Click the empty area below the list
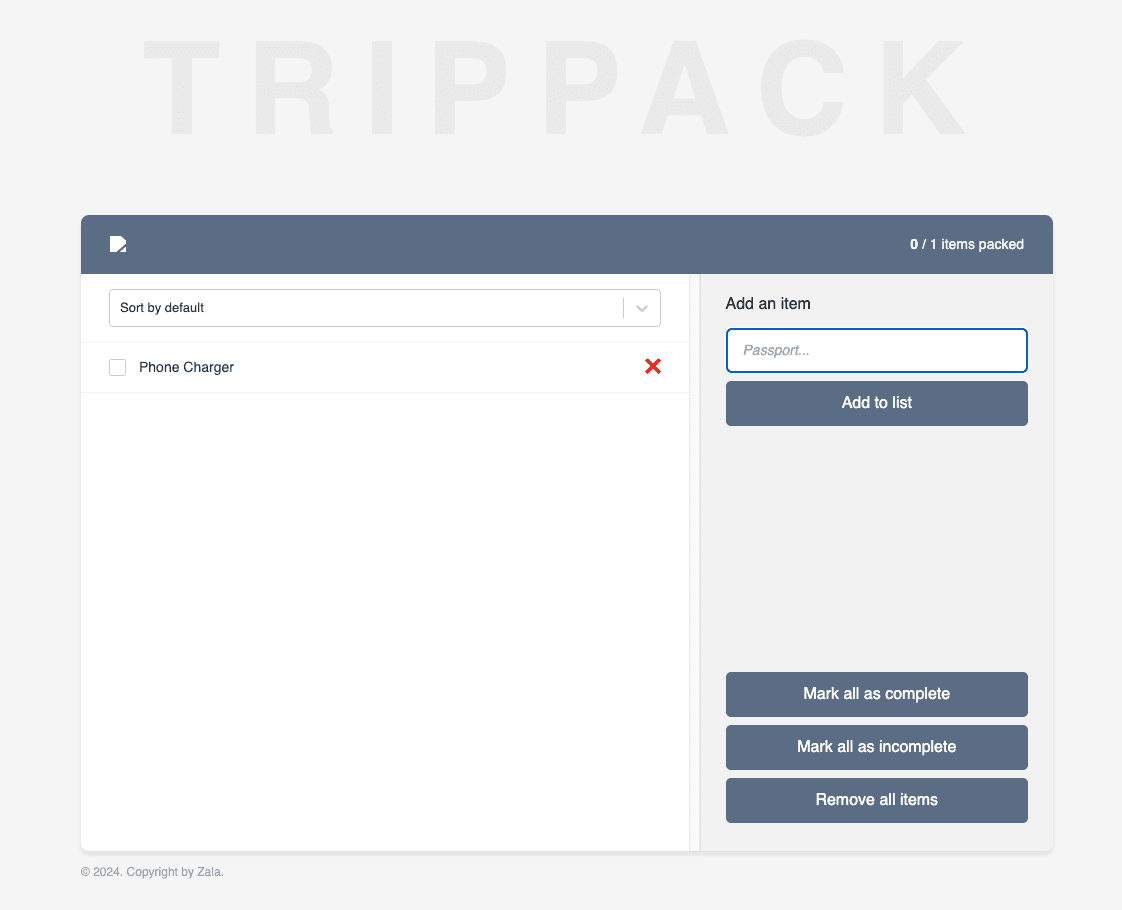 click(385, 620)
